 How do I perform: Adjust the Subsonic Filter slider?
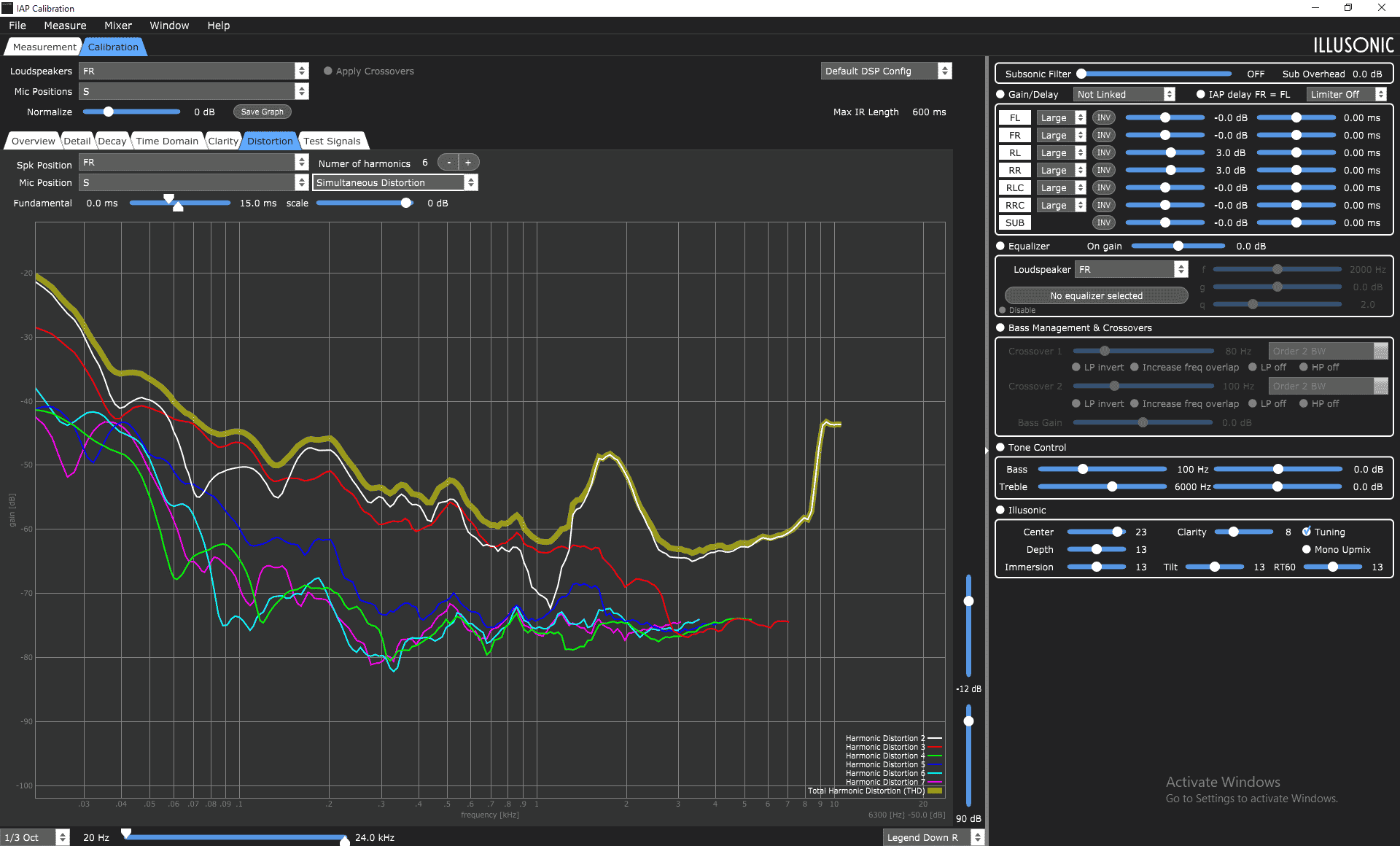(1156, 74)
